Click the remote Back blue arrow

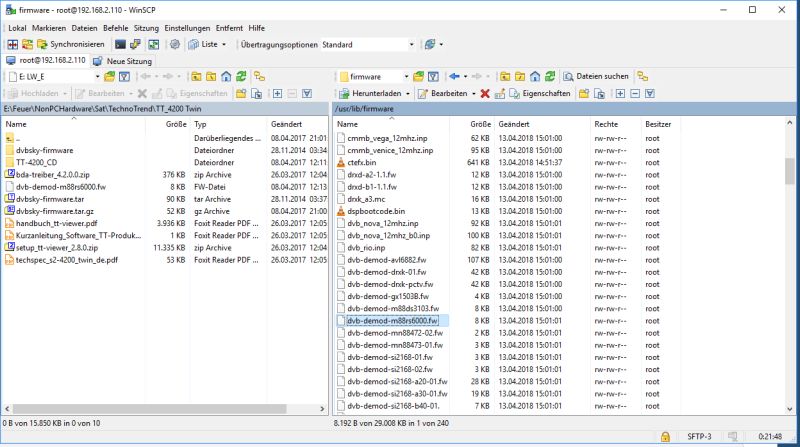[454, 77]
